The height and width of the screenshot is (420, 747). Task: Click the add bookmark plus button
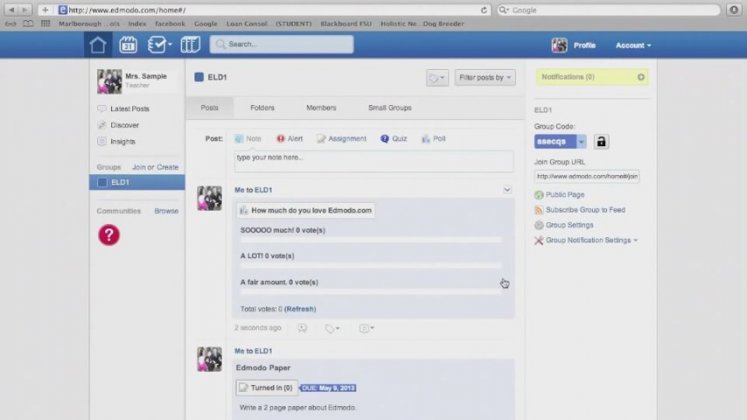(45, 10)
